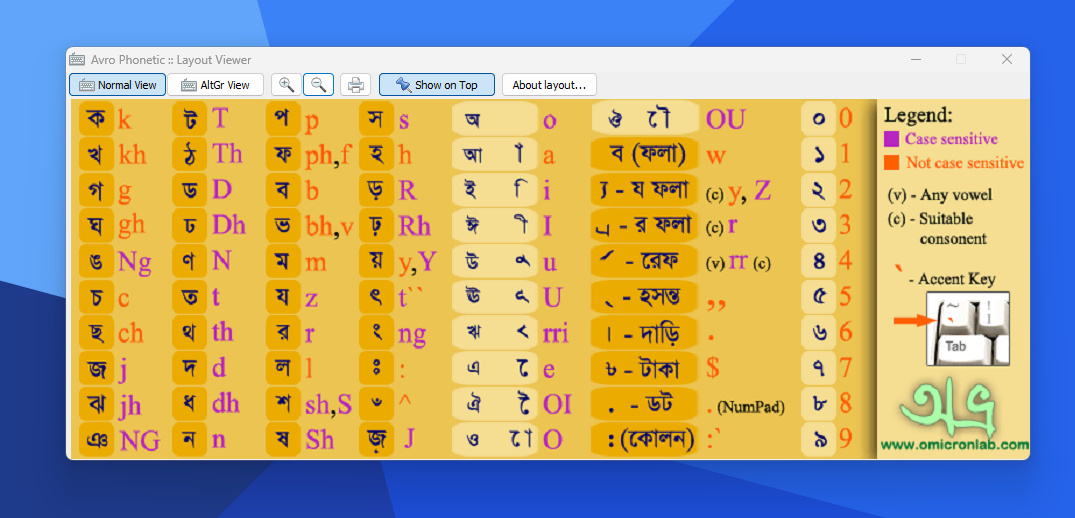Image resolution: width=1075 pixels, height=518 pixels.
Task: Click the 'Case sensitive' legend text
Action: [952, 139]
